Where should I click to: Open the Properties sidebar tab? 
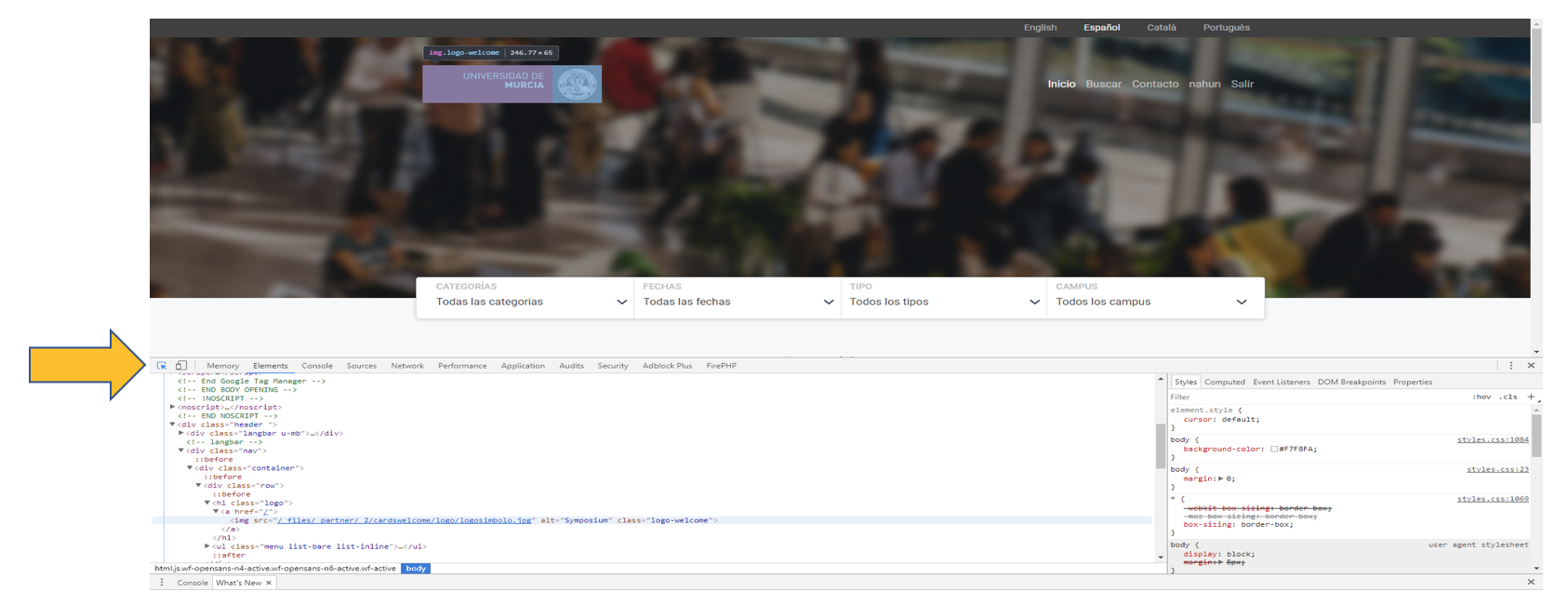click(x=1413, y=382)
